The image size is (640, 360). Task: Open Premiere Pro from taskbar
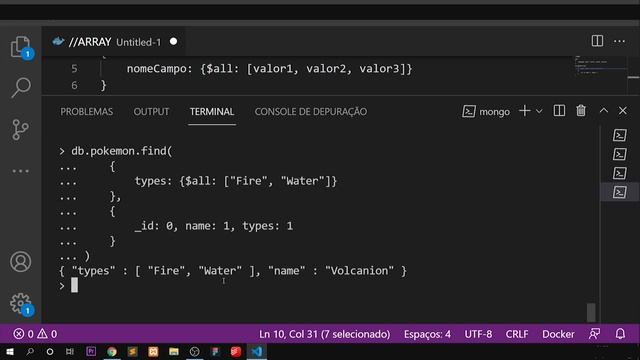point(91,351)
